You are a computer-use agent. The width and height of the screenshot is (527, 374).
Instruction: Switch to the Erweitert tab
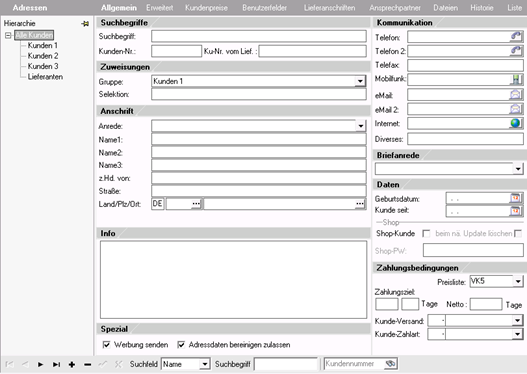click(x=160, y=8)
